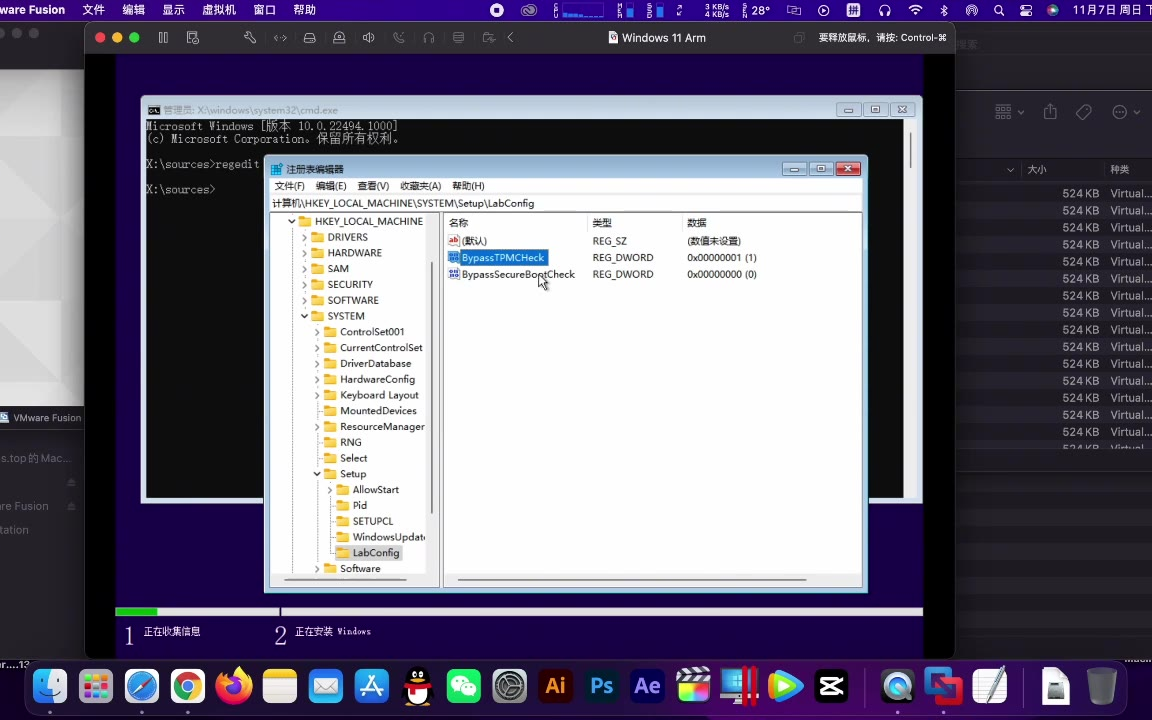The image size is (1152, 720).
Task: Open Finder from the Dock
Action: [x=50, y=687]
